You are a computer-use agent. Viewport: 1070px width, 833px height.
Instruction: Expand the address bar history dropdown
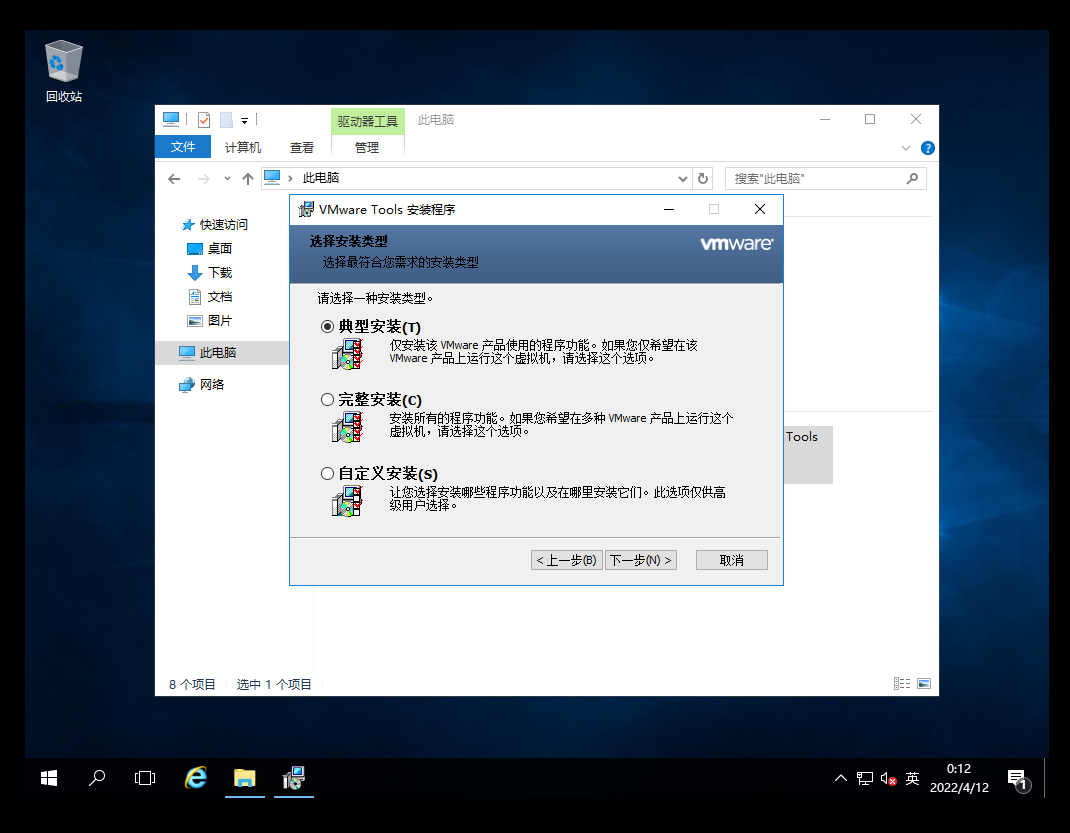pyautogui.click(x=682, y=179)
